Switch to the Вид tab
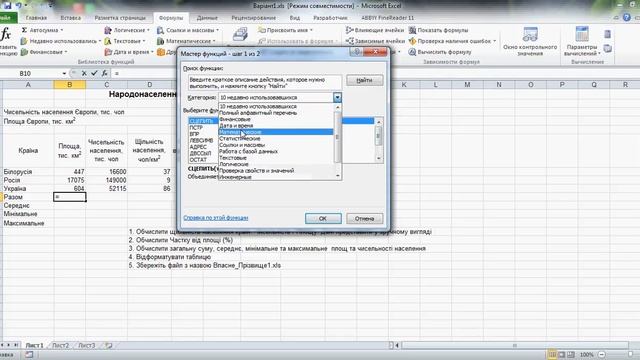This screenshot has height=360, width=640. point(294,18)
